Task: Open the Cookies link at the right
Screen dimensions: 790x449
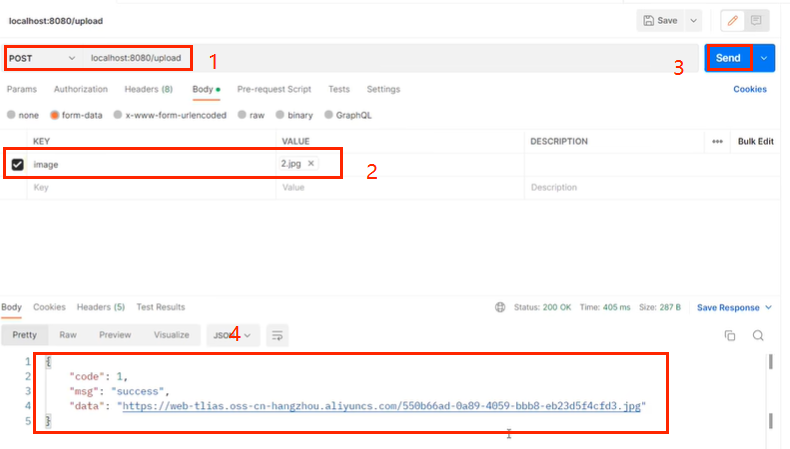Action: tap(750, 89)
